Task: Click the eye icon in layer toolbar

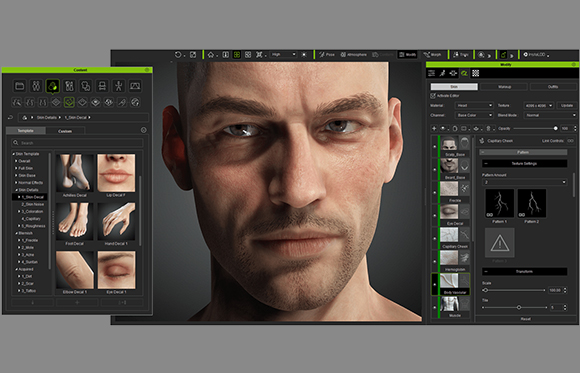Action: click(443, 128)
